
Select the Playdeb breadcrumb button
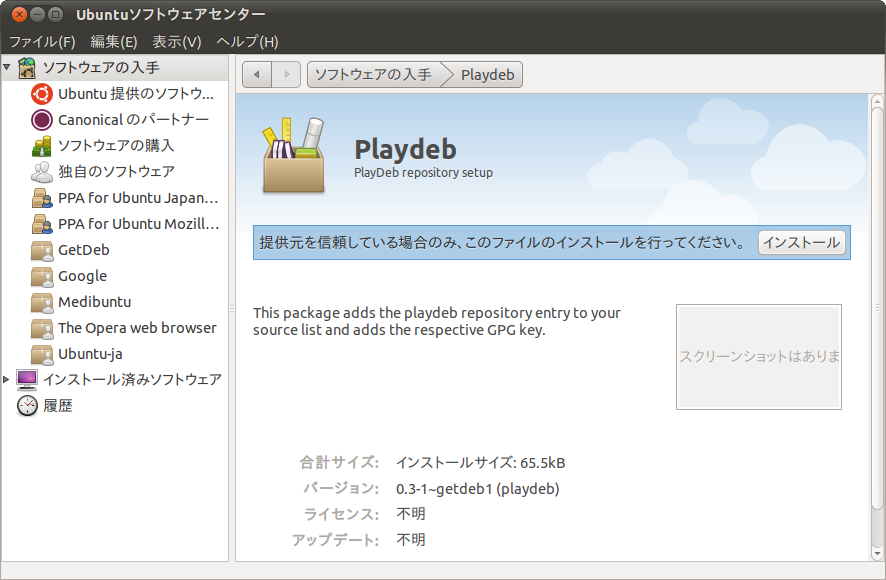click(487, 75)
